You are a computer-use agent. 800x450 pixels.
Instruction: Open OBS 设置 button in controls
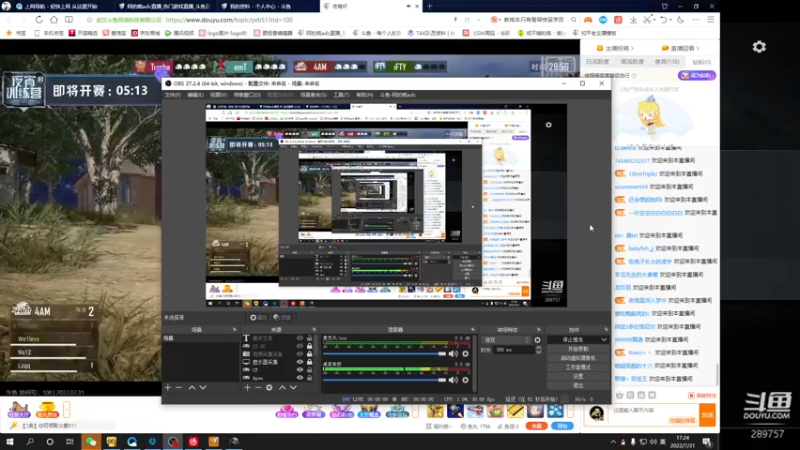pos(578,377)
